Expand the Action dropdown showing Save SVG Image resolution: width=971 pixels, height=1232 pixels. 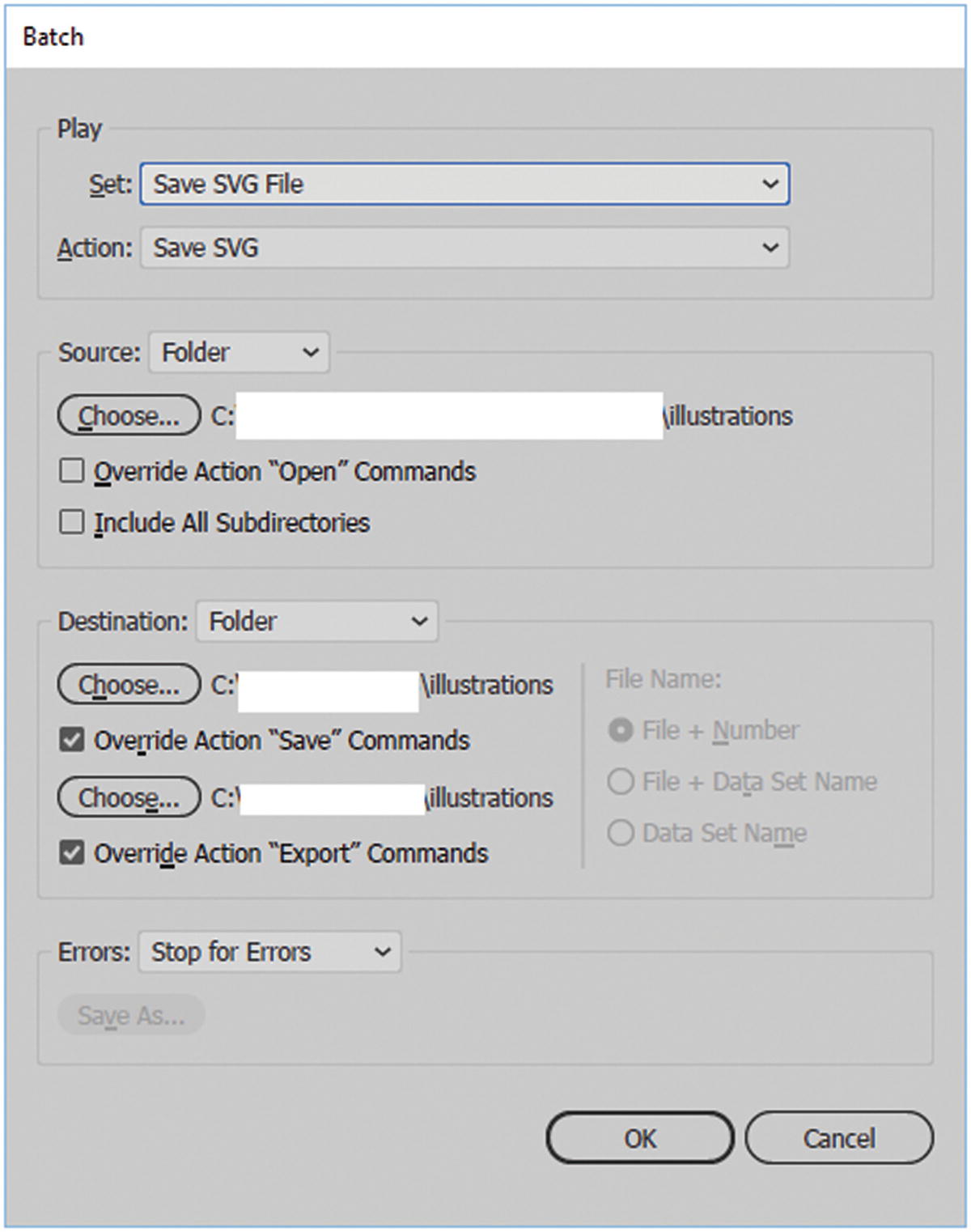464,248
